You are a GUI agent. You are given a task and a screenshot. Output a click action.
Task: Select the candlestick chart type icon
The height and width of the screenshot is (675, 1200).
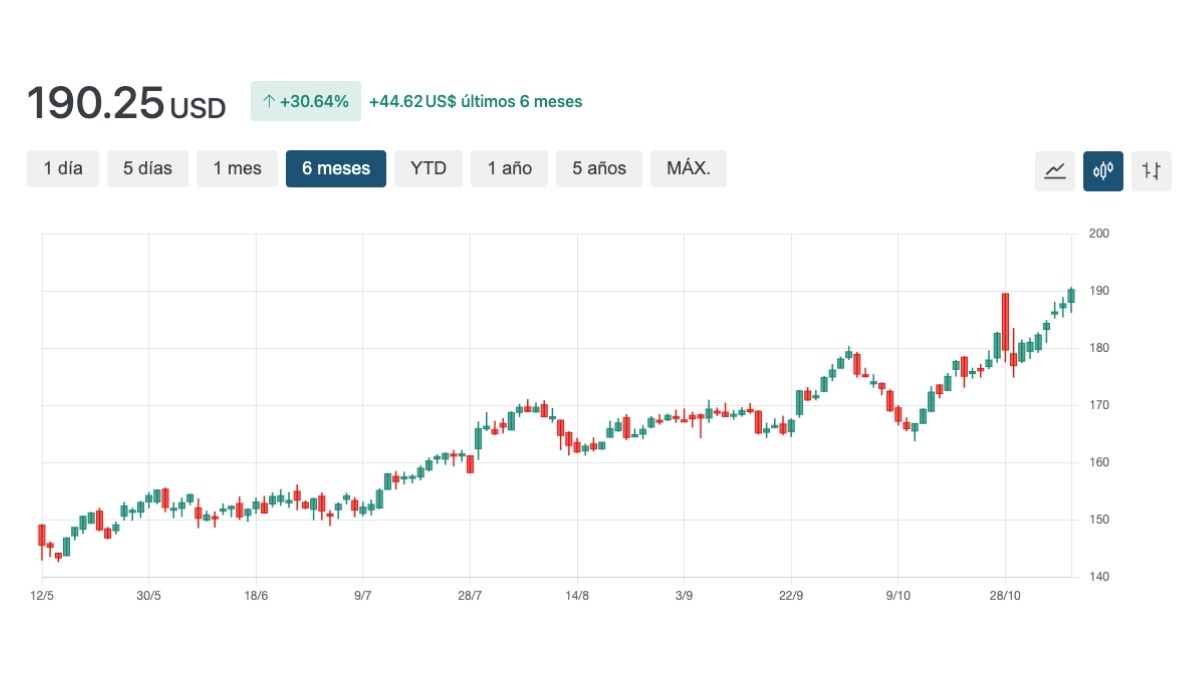pyautogui.click(x=1103, y=171)
